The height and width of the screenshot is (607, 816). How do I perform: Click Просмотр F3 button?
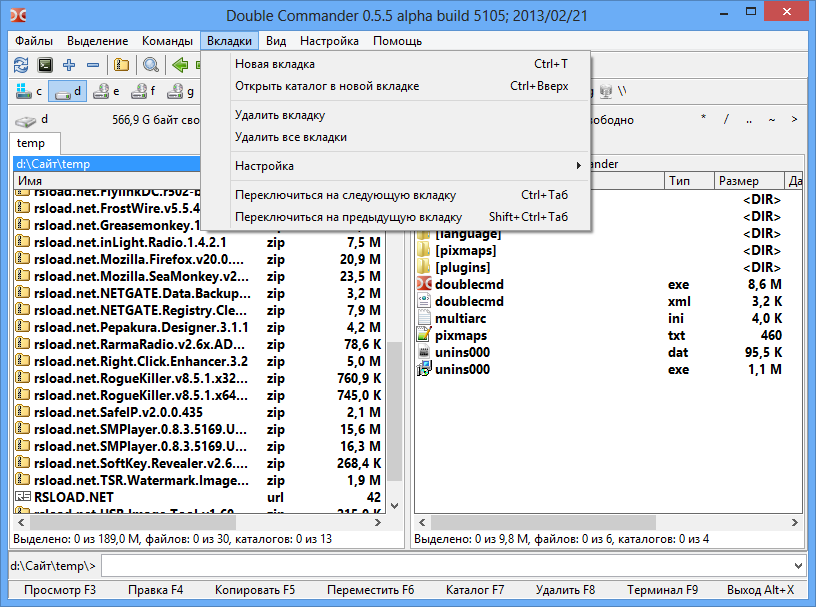[60, 590]
